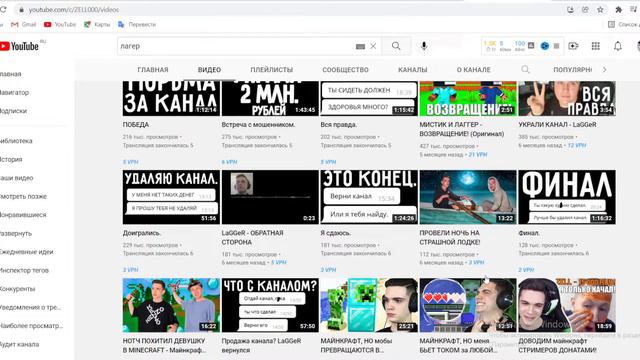Open Библиотека in the sidebar
Viewport: 640px width, 360px height.
pyautogui.click(x=16, y=141)
